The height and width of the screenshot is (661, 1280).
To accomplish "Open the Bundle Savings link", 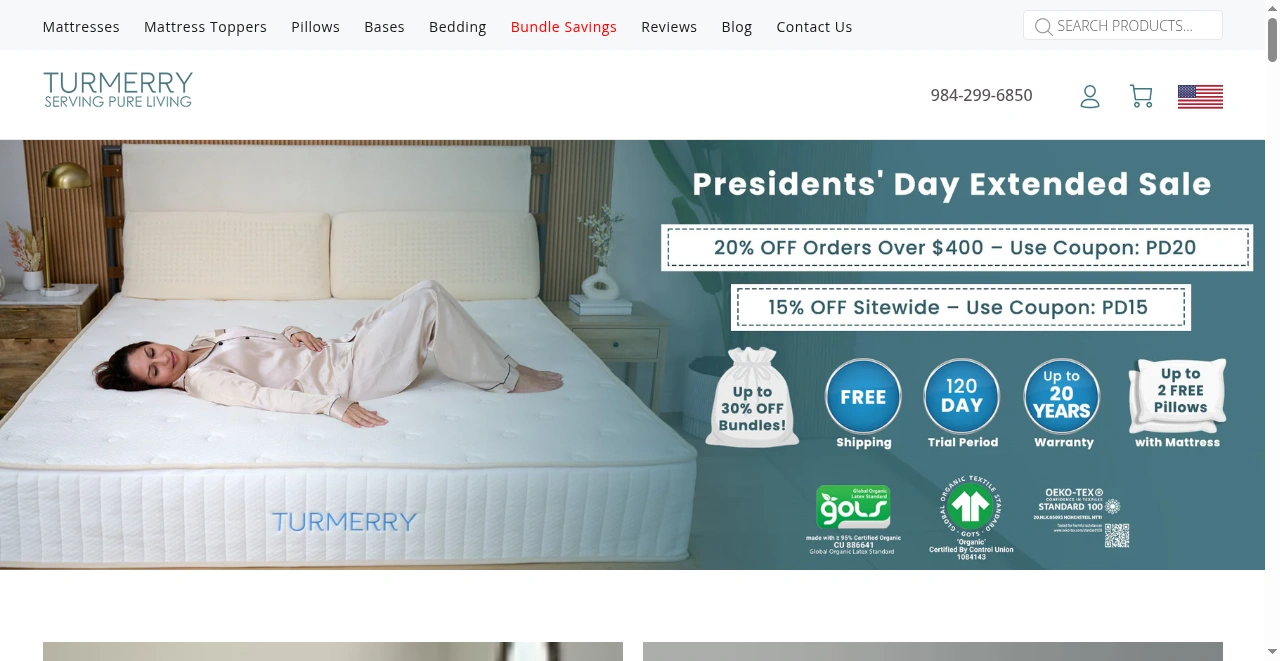I will 563,27.
